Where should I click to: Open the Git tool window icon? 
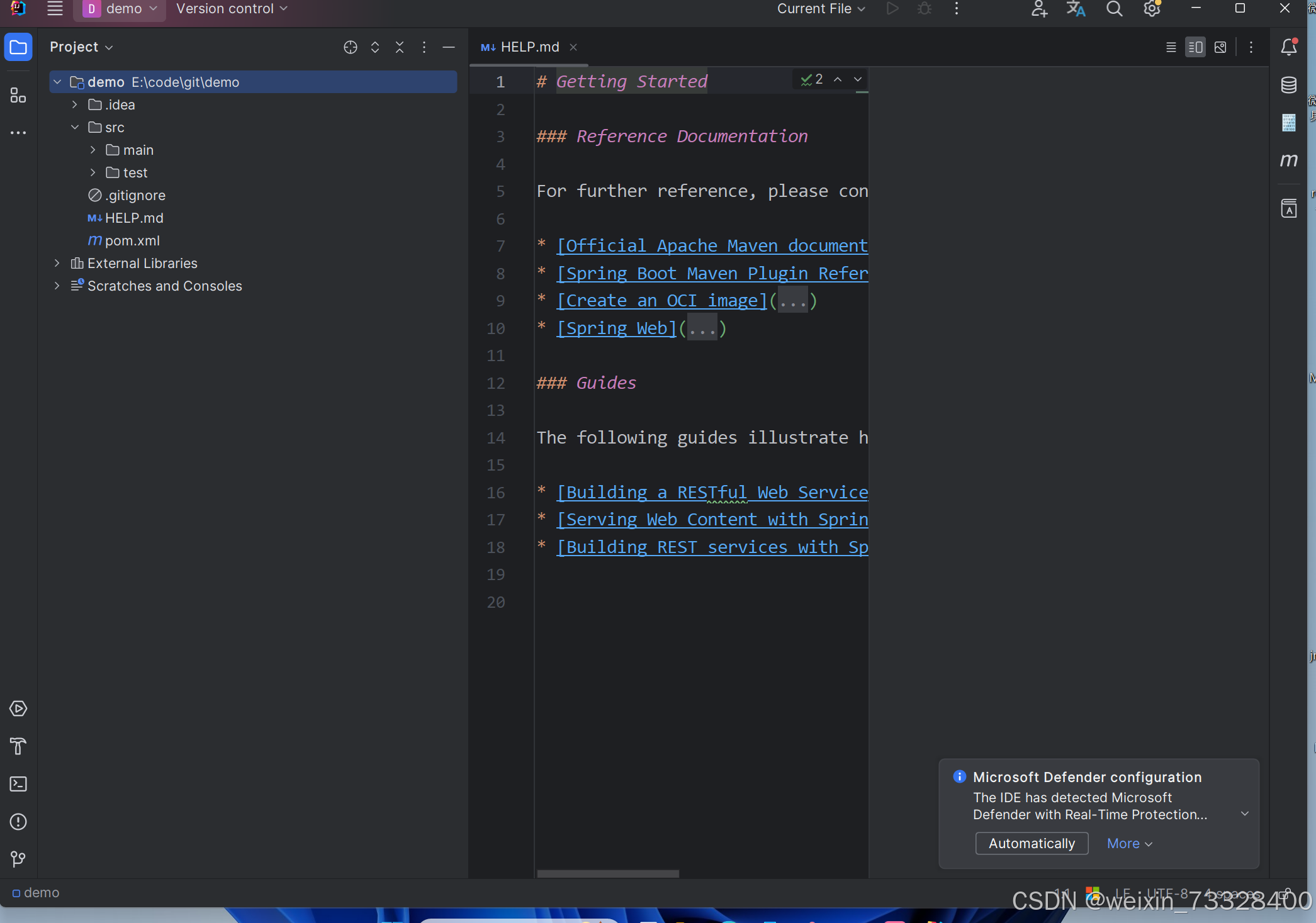click(x=18, y=859)
